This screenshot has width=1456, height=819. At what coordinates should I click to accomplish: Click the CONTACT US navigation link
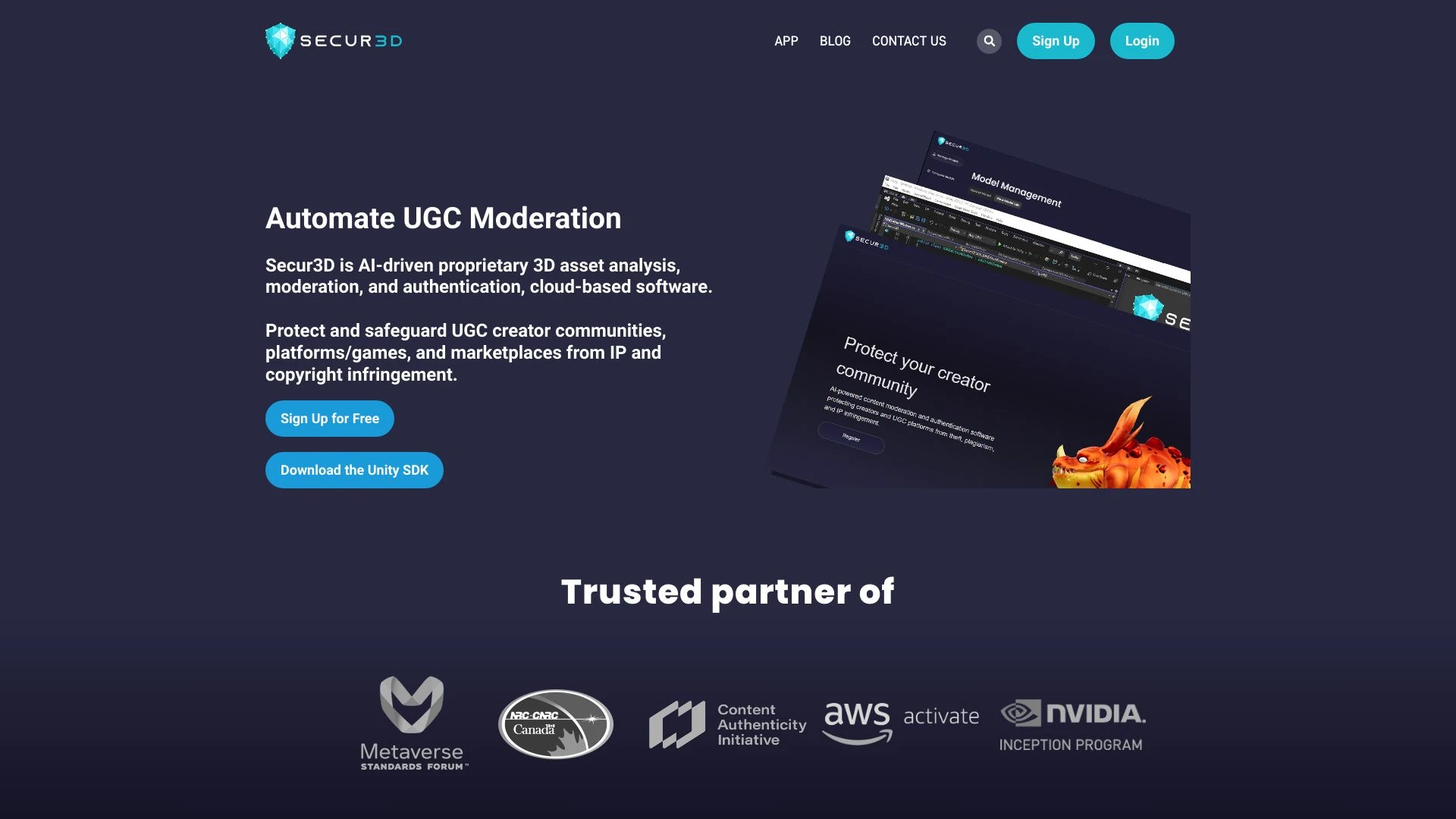908,41
